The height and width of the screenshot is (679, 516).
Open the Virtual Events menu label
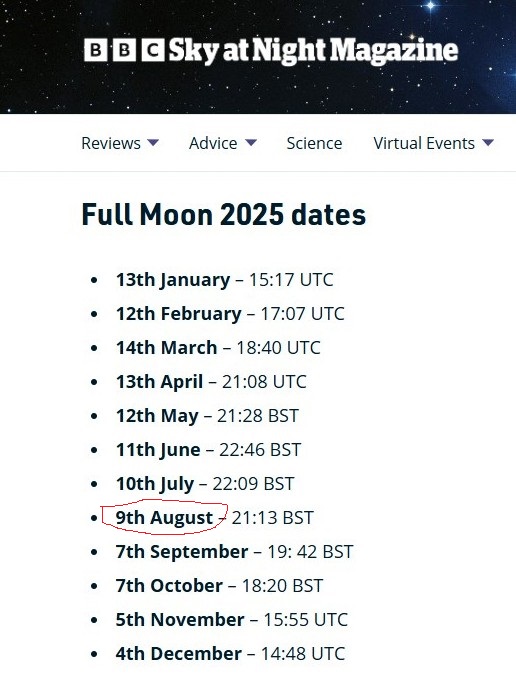pyautogui.click(x=424, y=143)
